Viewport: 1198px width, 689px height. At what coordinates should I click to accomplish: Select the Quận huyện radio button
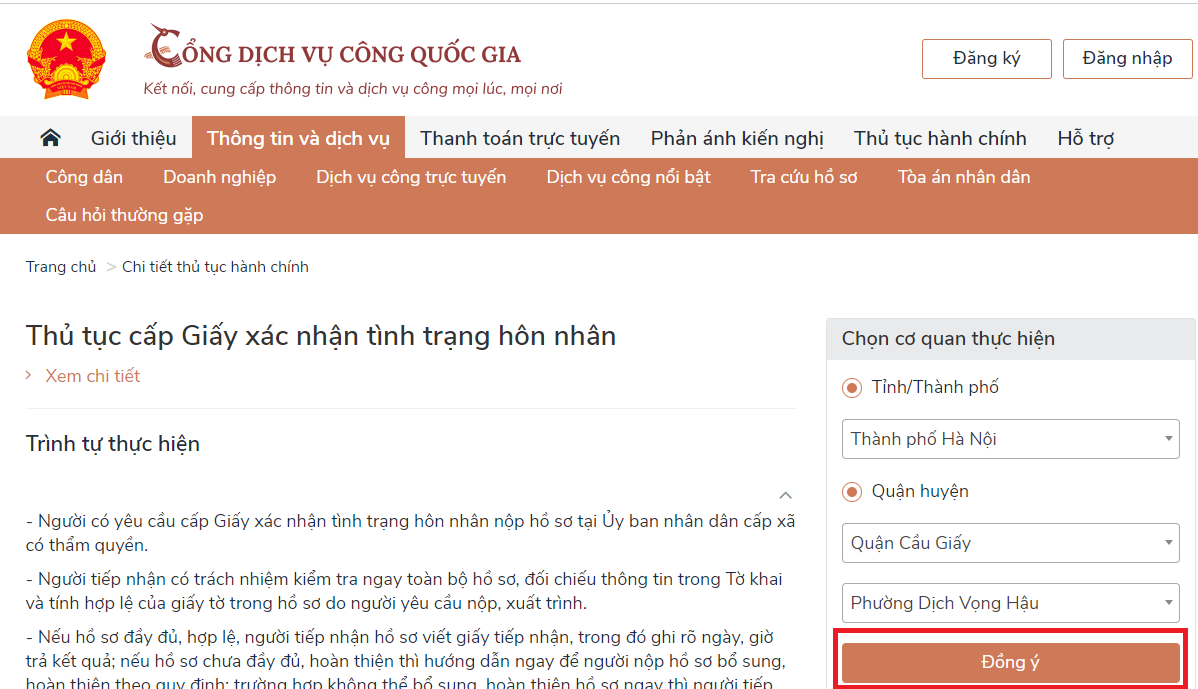[x=852, y=492]
